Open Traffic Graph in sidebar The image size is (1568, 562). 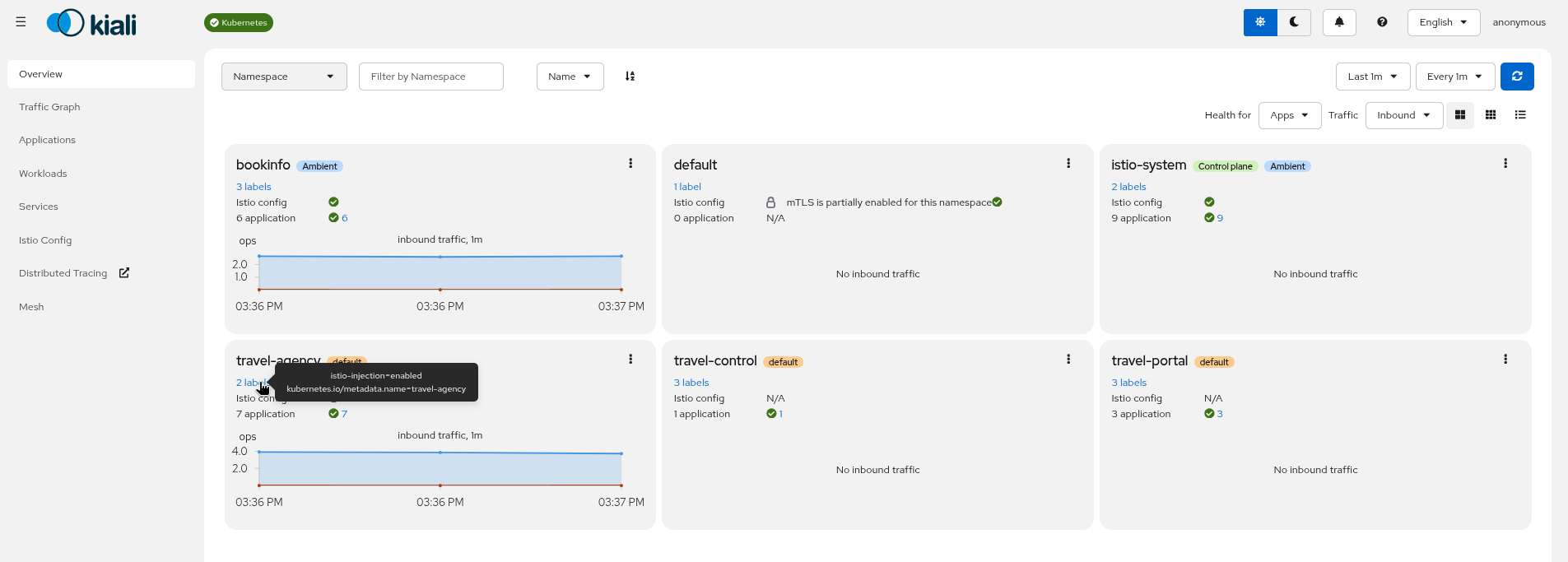click(49, 107)
